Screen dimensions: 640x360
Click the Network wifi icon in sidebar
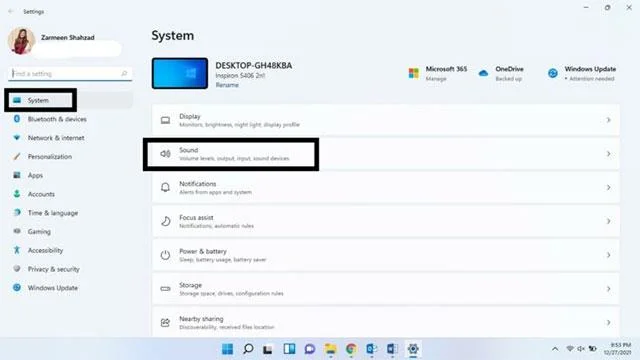[17, 138]
